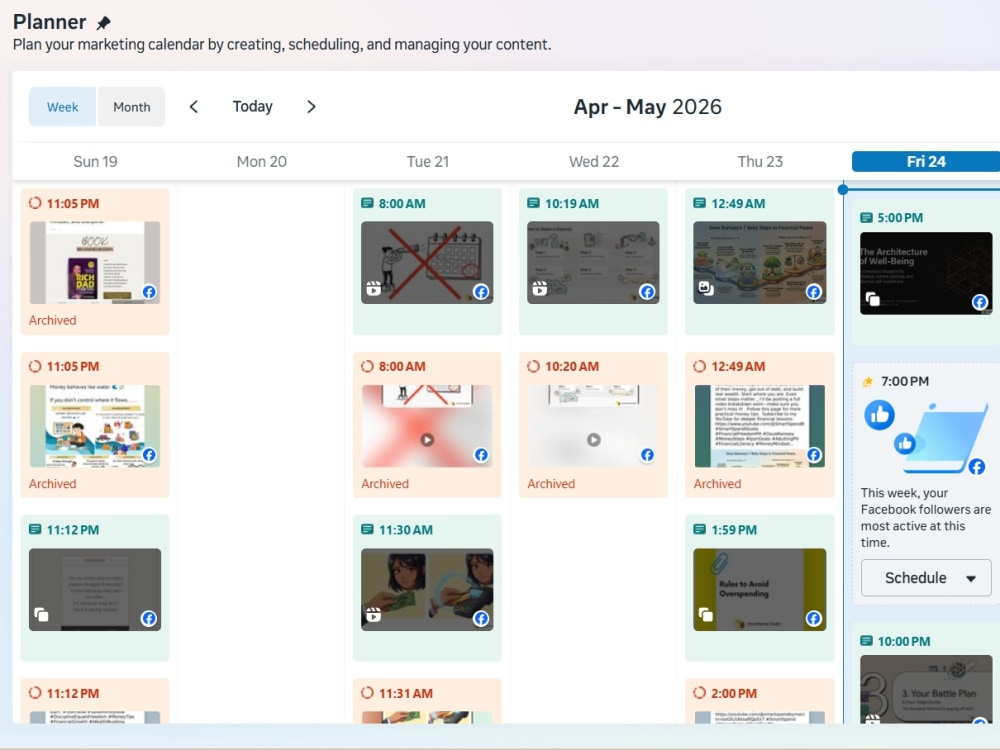This screenshot has width=1000, height=750.
Task: Click published post icon at Friday 10:00 PM
Action: point(866,641)
